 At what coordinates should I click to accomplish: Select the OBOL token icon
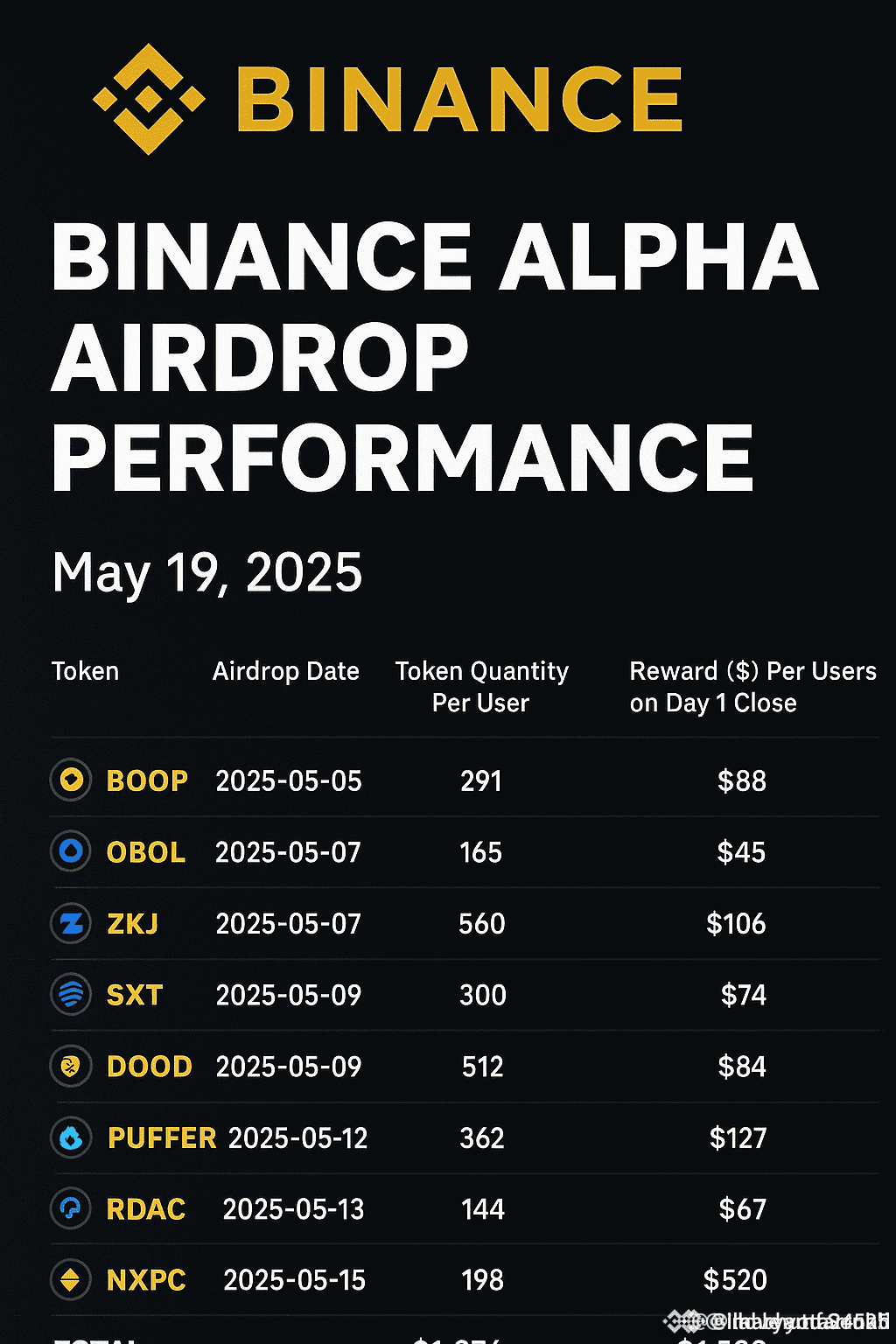point(71,851)
